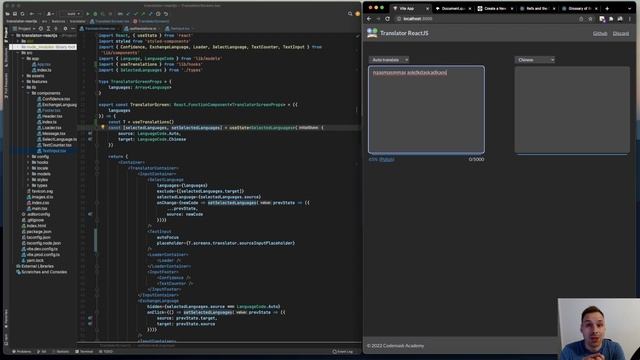Open the Project view dropdown

(23, 29)
